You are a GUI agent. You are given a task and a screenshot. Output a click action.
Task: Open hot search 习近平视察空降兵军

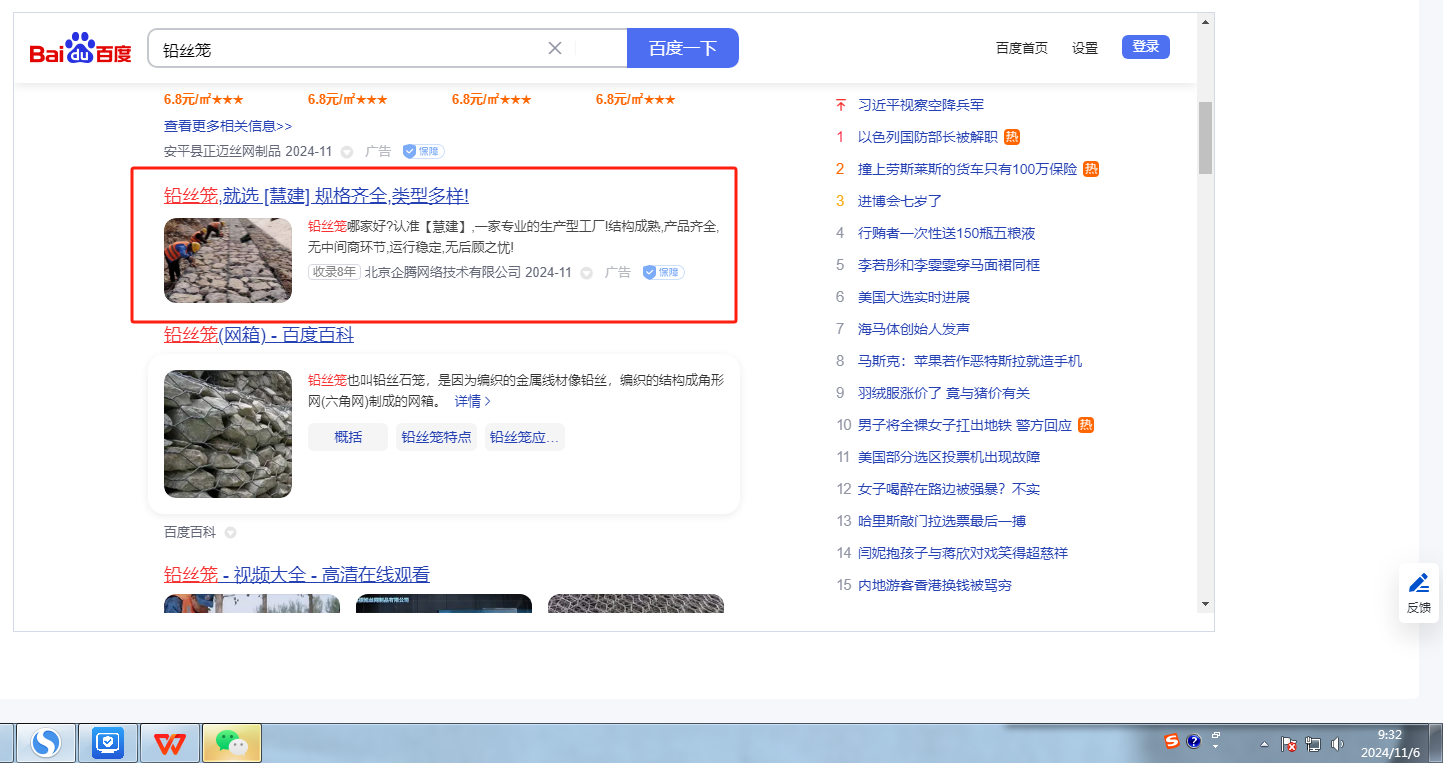[921, 105]
